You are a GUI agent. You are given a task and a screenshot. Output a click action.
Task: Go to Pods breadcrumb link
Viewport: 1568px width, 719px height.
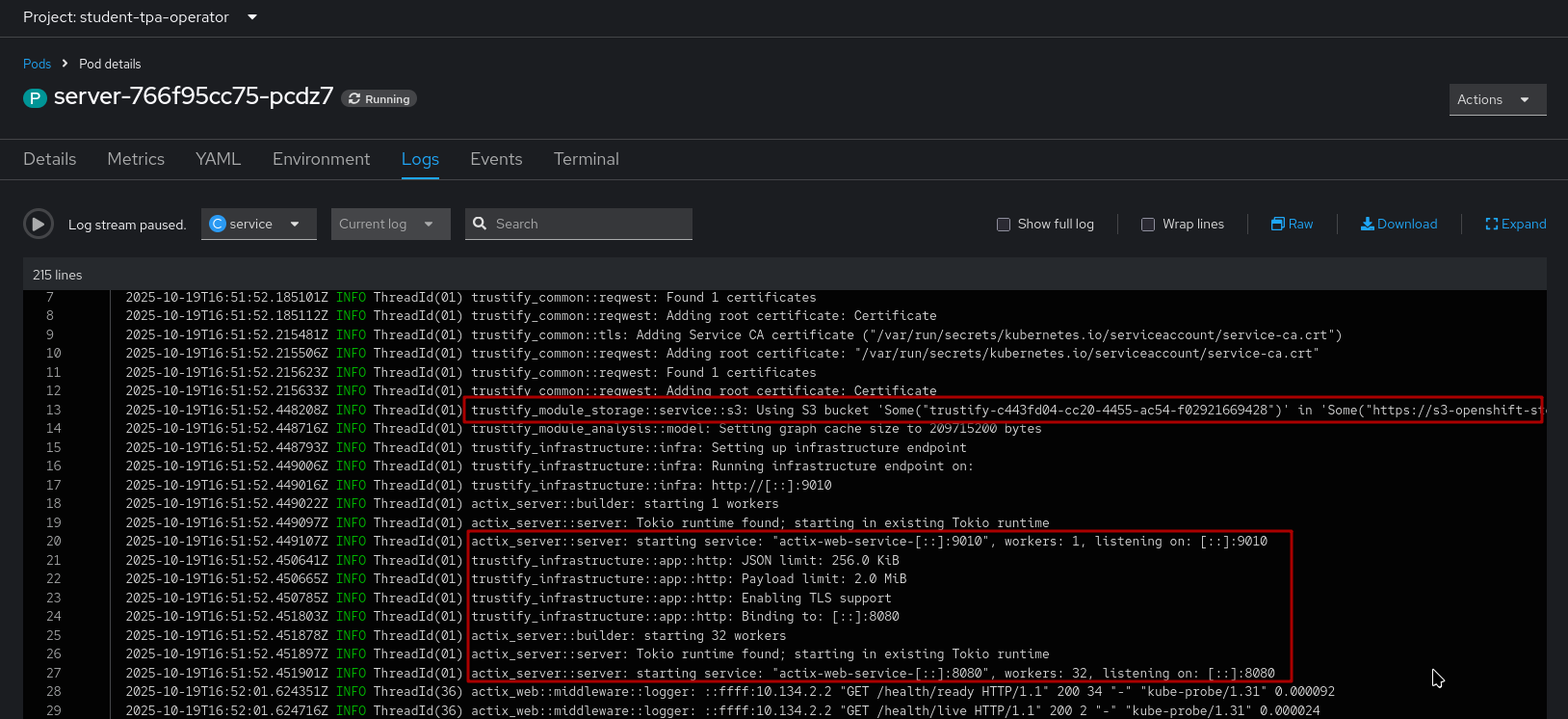click(37, 64)
